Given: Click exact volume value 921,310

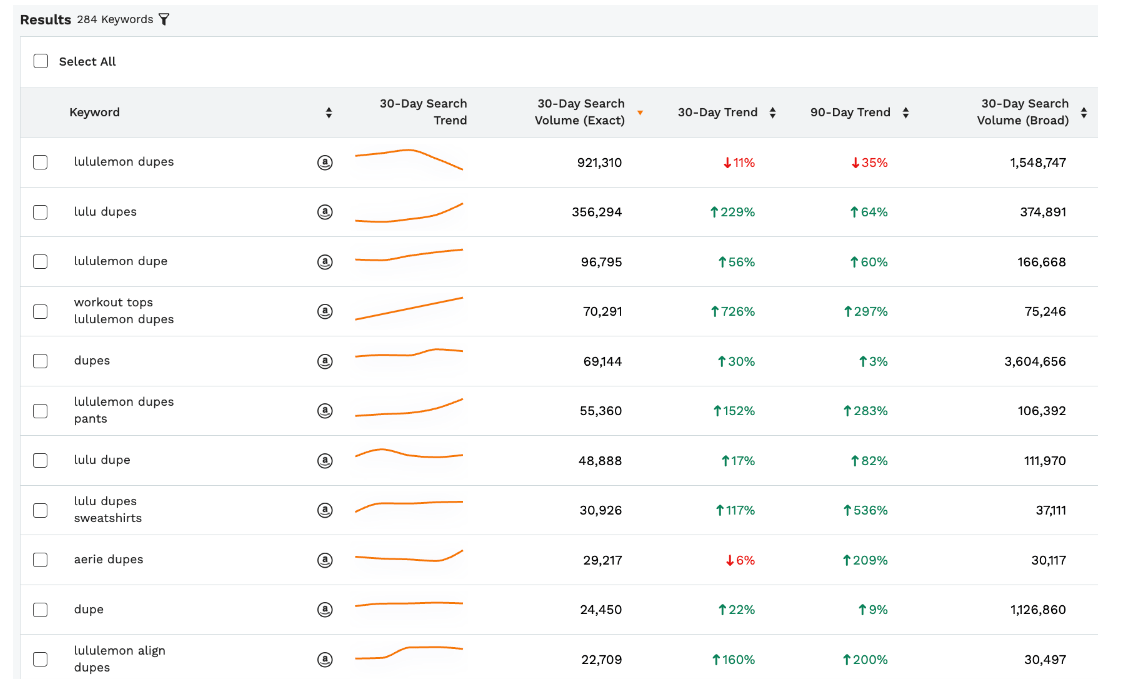Looking at the screenshot, I should click(x=599, y=162).
